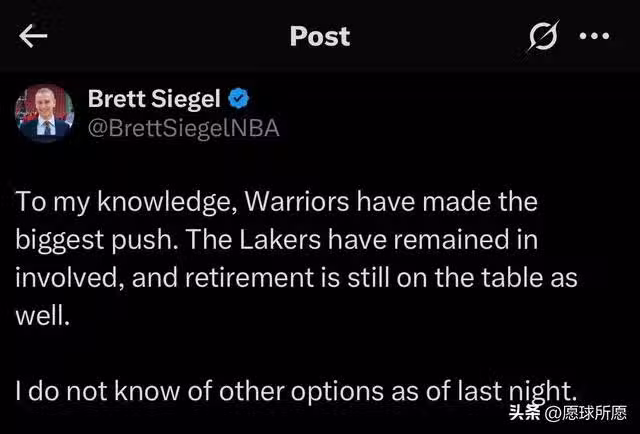The height and width of the screenshot is (434, 640).
Task: Tap the back arrow
Action: pyautogui.click(x=33, y=37)
